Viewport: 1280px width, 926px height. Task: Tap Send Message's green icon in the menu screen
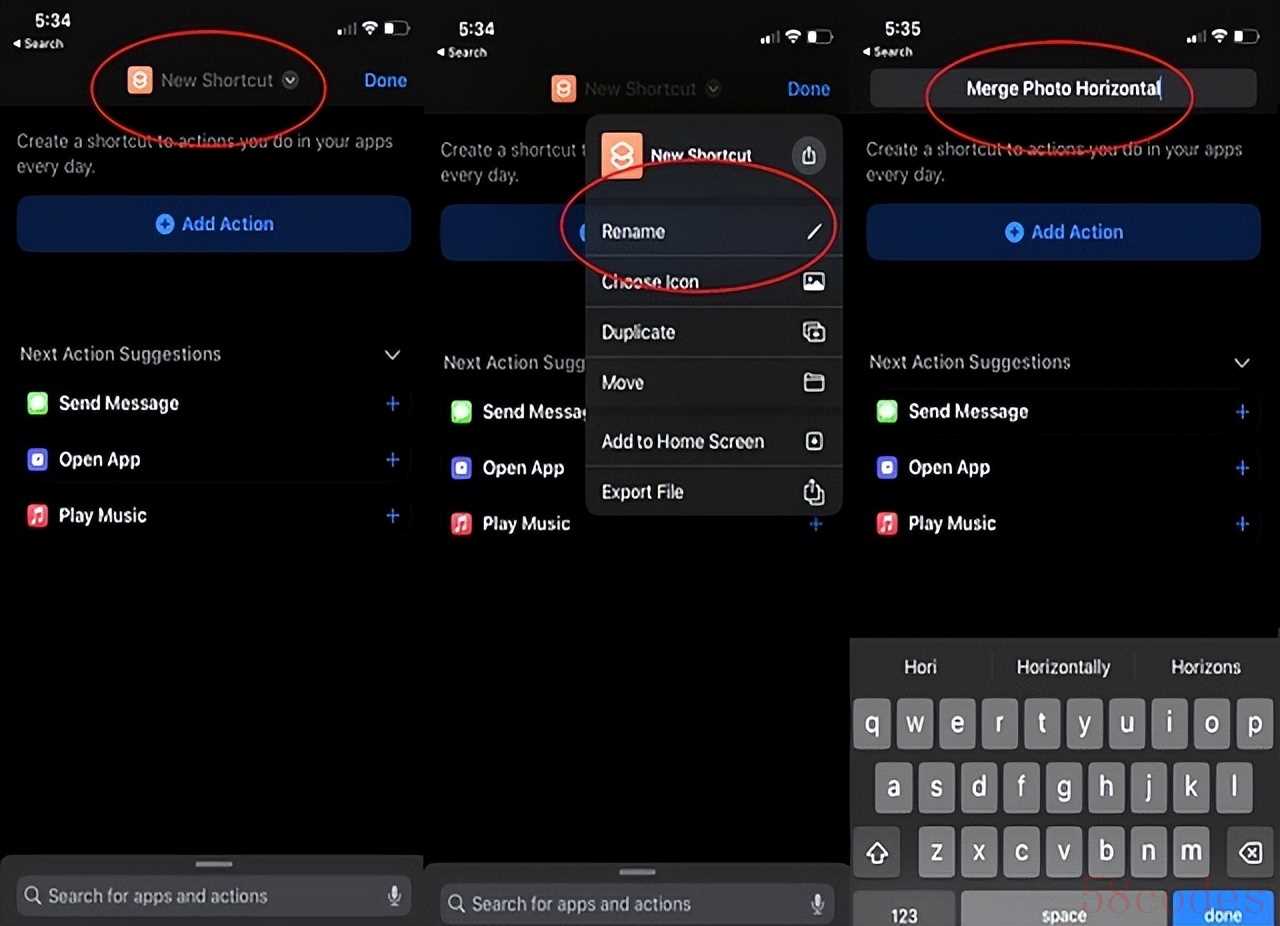[461, 412]
